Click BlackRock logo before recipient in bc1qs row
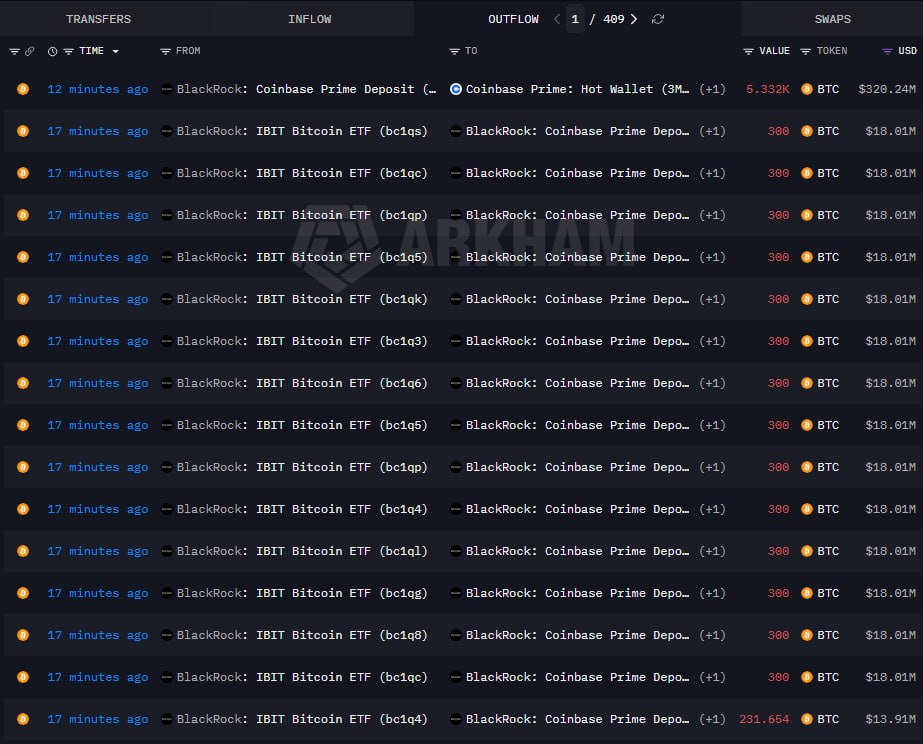Screen dimensions: 923x744 coord(455,131)
